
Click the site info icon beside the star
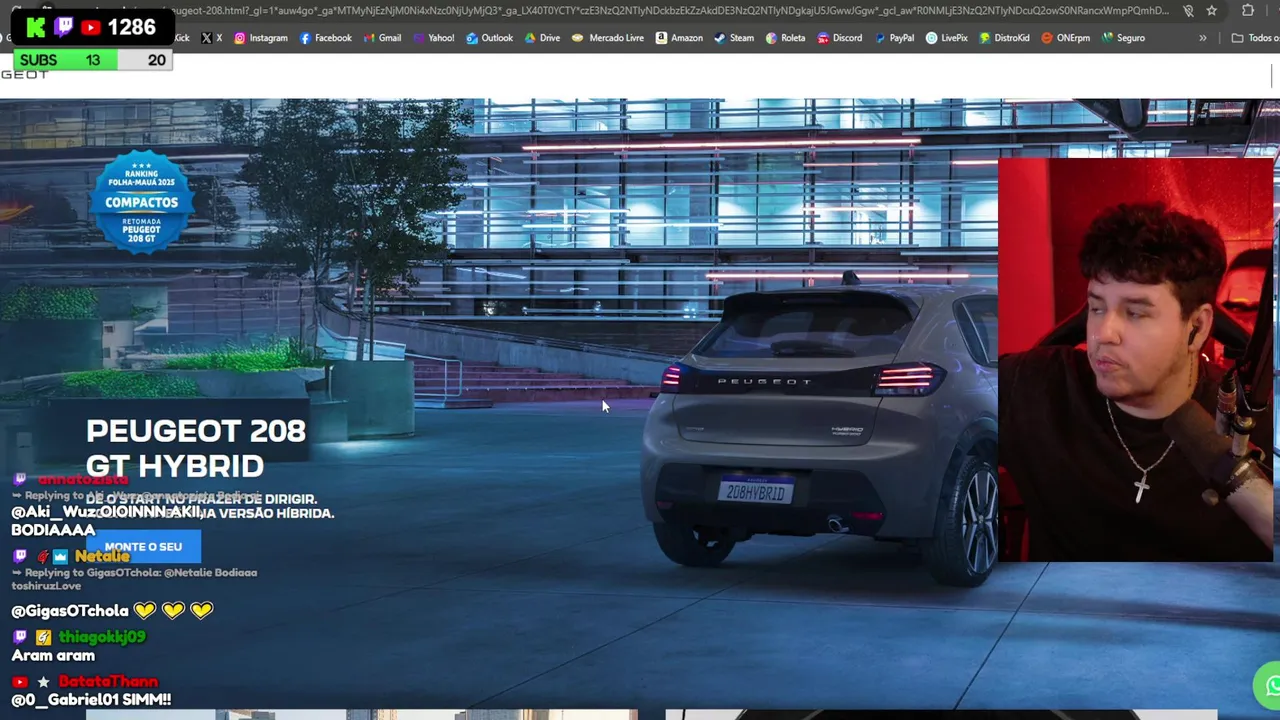(1188, 11)
